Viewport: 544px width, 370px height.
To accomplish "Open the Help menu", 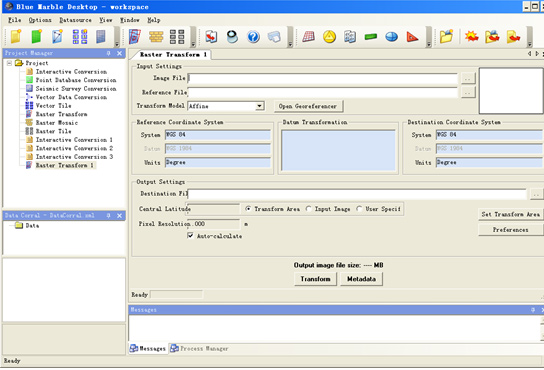I will coord(154,20).
